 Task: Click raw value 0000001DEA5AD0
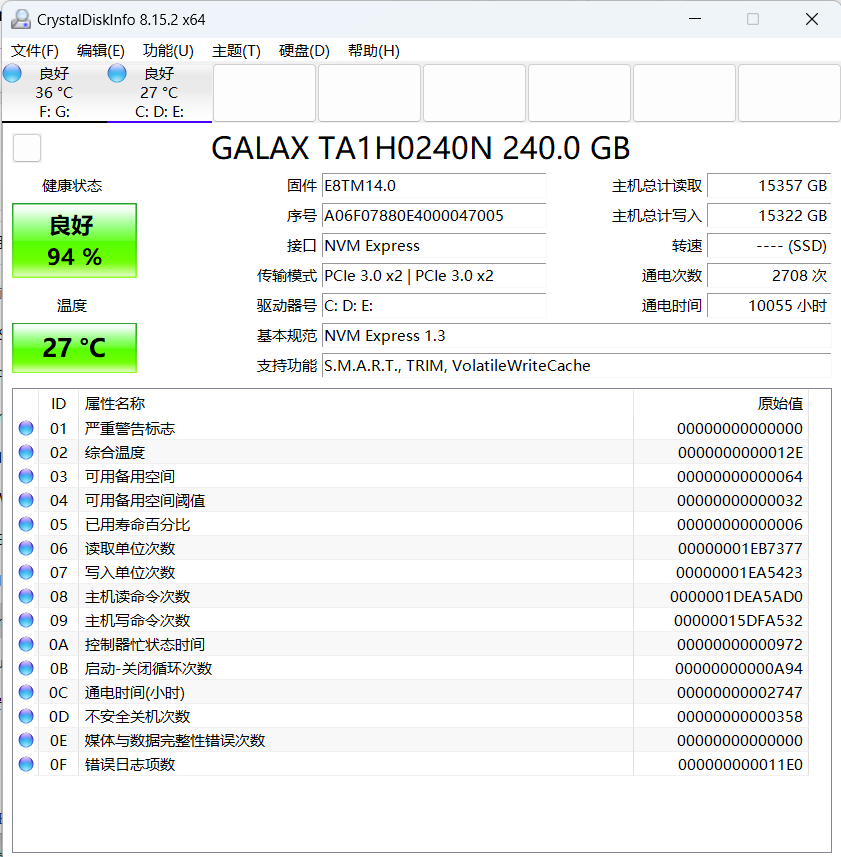tap(736, 597)
